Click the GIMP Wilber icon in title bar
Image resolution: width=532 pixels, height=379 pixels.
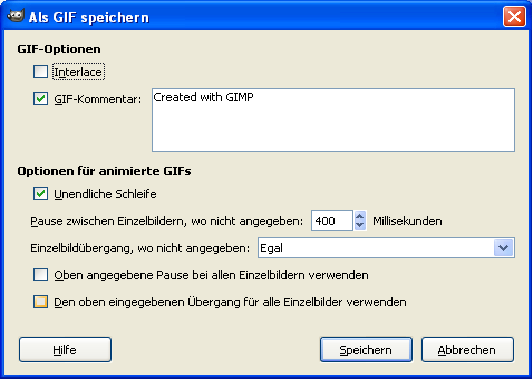16,16
